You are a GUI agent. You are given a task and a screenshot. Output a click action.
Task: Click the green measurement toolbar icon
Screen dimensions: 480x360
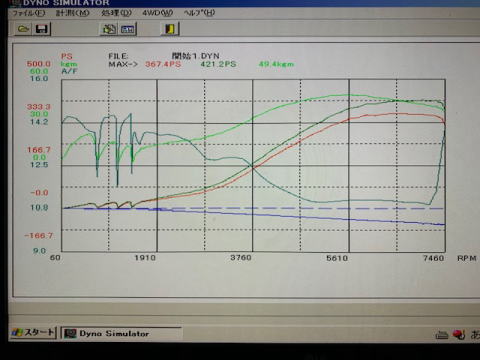(x=109, y=29)
